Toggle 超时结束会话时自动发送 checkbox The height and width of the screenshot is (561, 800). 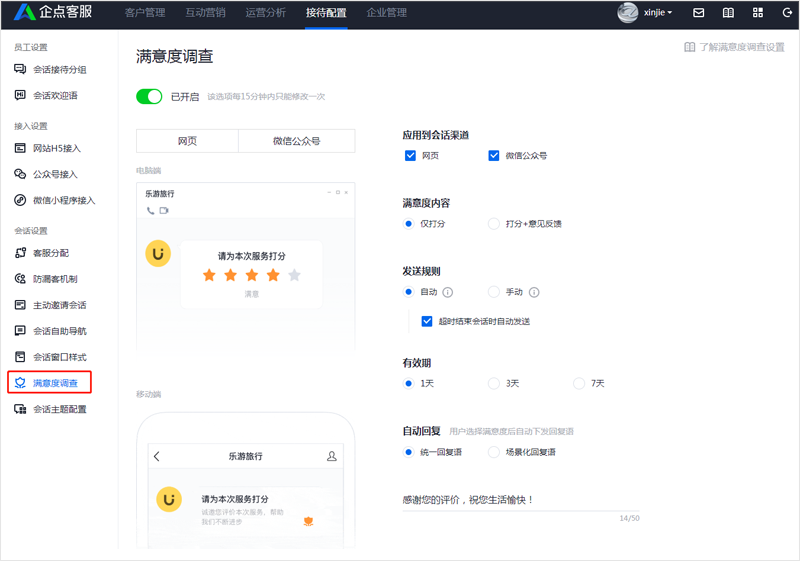(x=427, y=321)
